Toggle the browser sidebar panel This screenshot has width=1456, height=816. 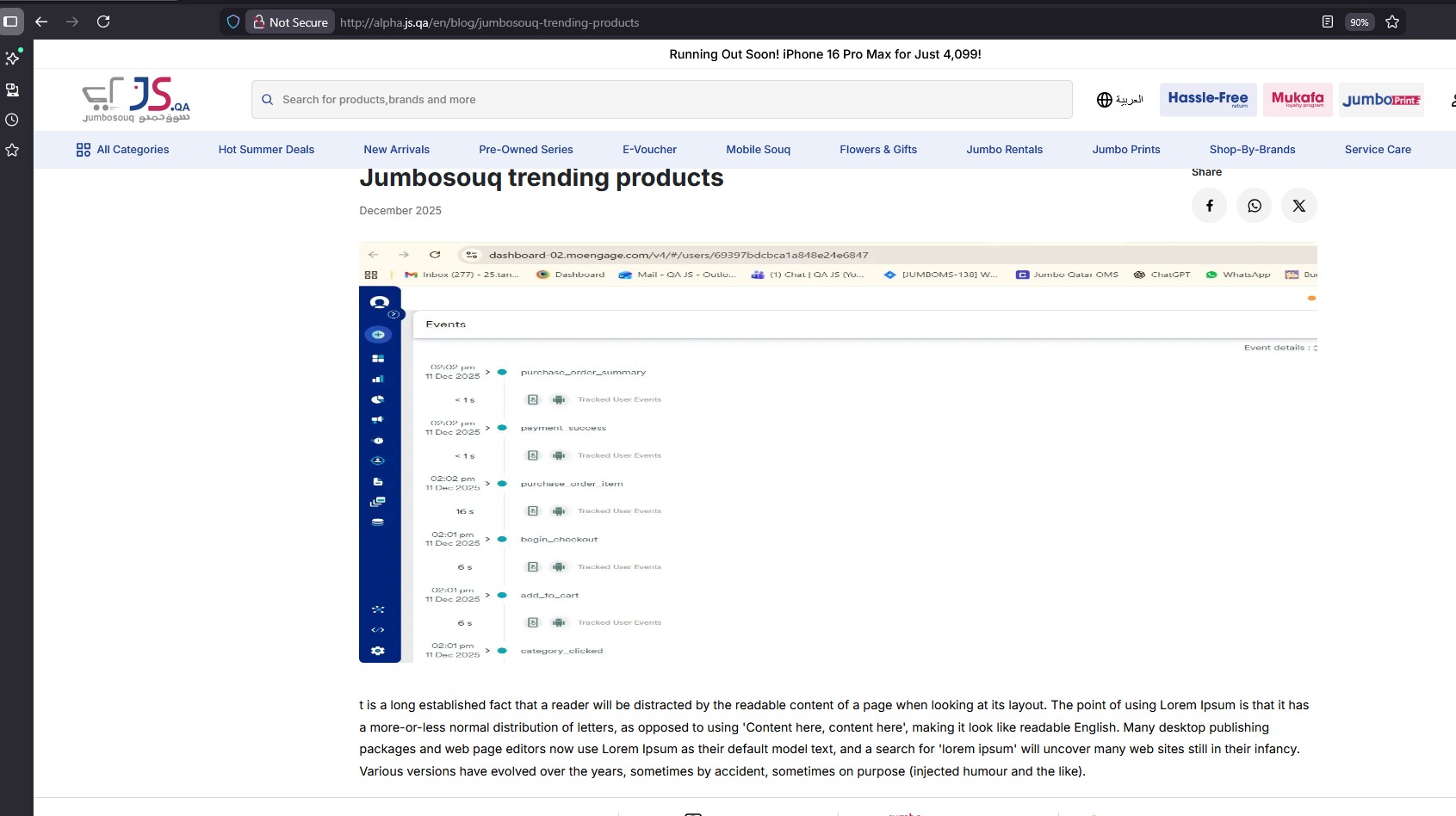click(x=11, y=22)
